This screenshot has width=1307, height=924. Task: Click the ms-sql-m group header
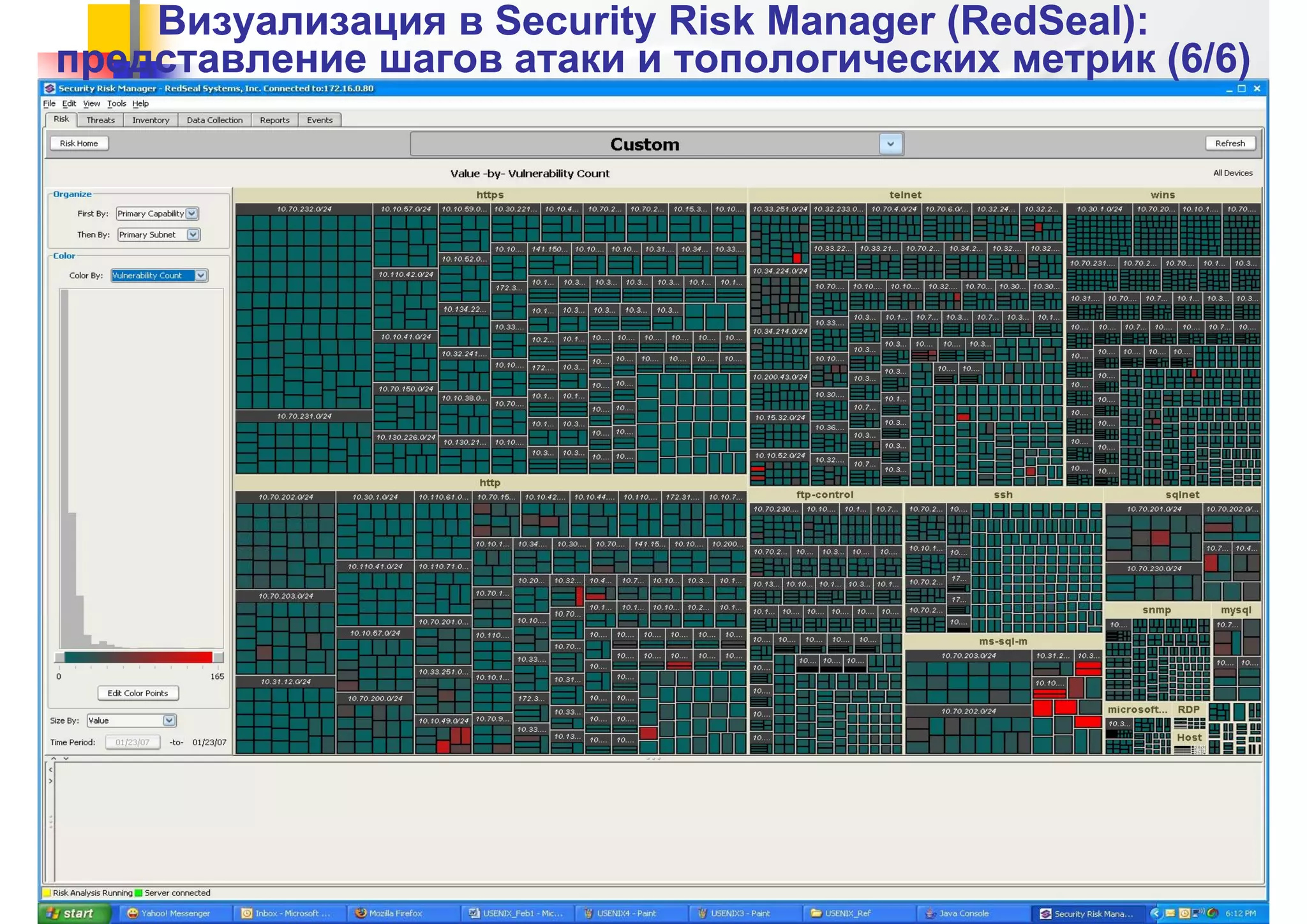tap(1003, 642)
